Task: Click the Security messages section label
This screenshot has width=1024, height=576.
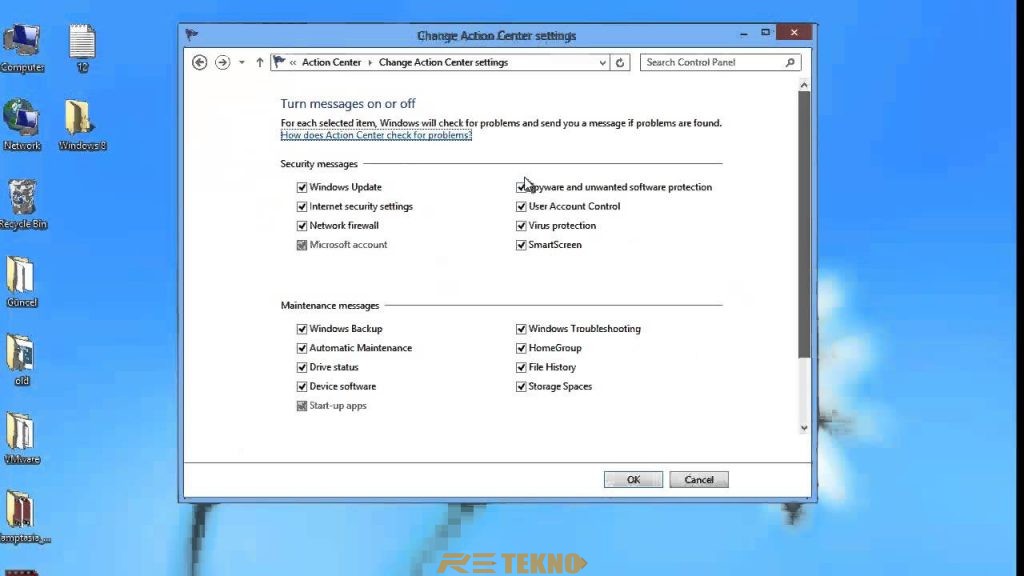Action: pos(319,164)
